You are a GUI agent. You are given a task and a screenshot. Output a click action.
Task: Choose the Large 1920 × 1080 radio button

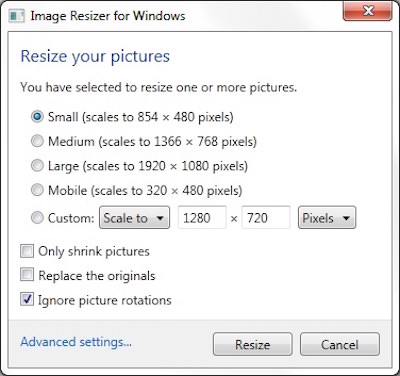[37, 166]
